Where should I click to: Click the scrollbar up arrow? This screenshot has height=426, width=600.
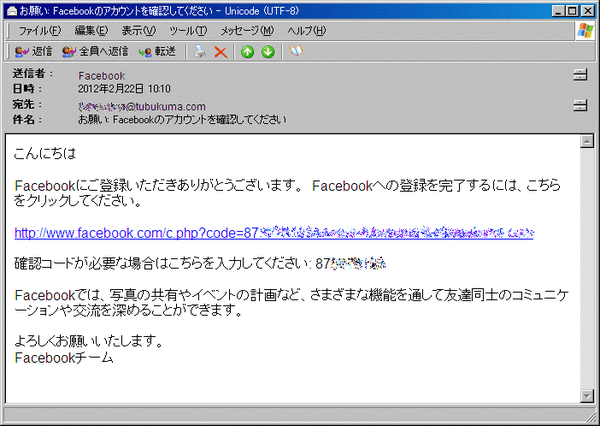point(587,141)
